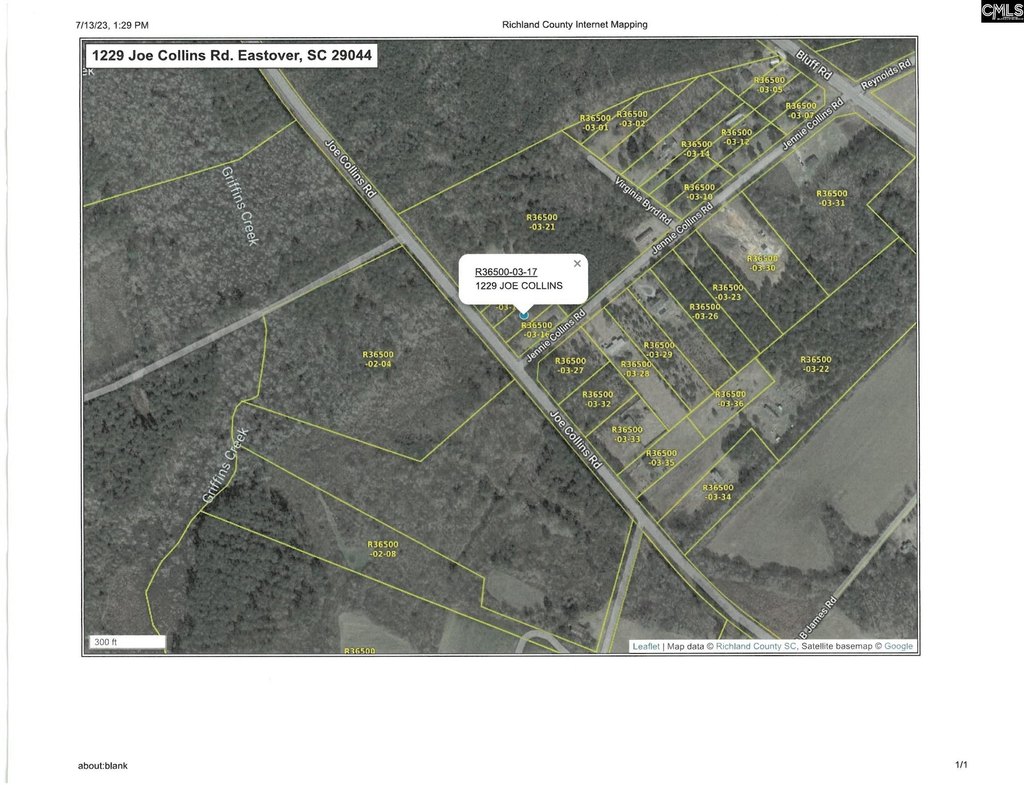Click parcel label R36500-03-31
This screenshot has width=1024, height=791.
coord(832,198)
